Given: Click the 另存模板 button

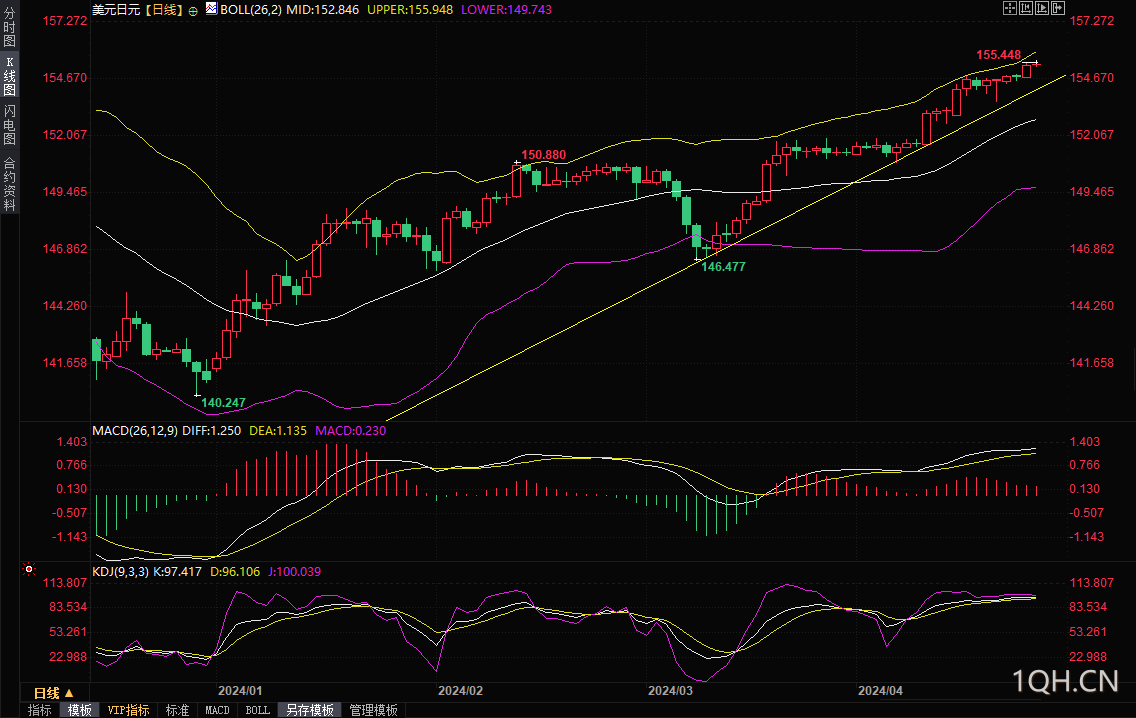Looking at the screenshot, I should click(x=310, y=710).
